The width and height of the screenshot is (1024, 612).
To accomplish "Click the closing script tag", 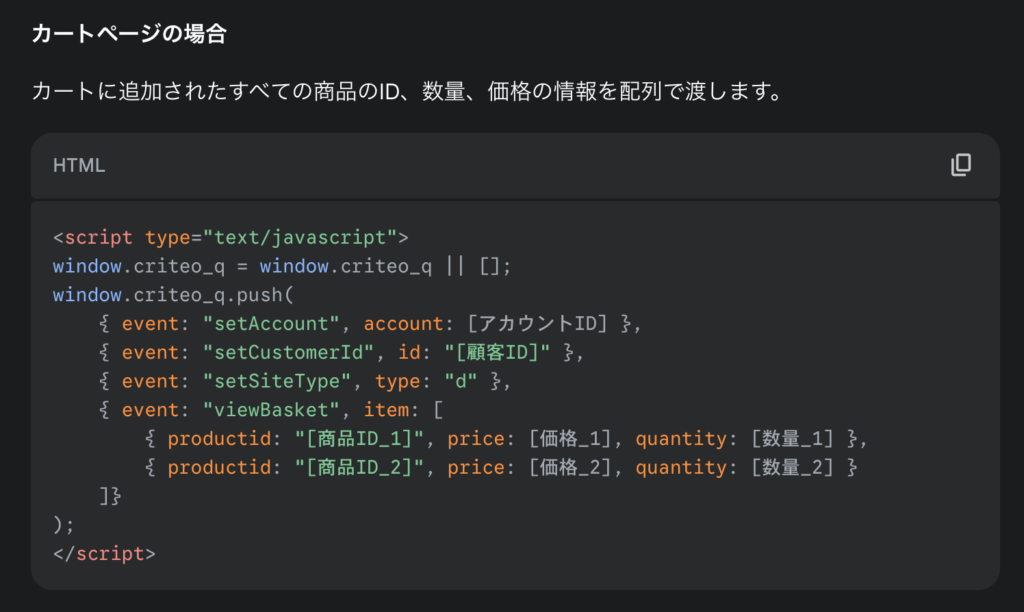I will 104,553.
